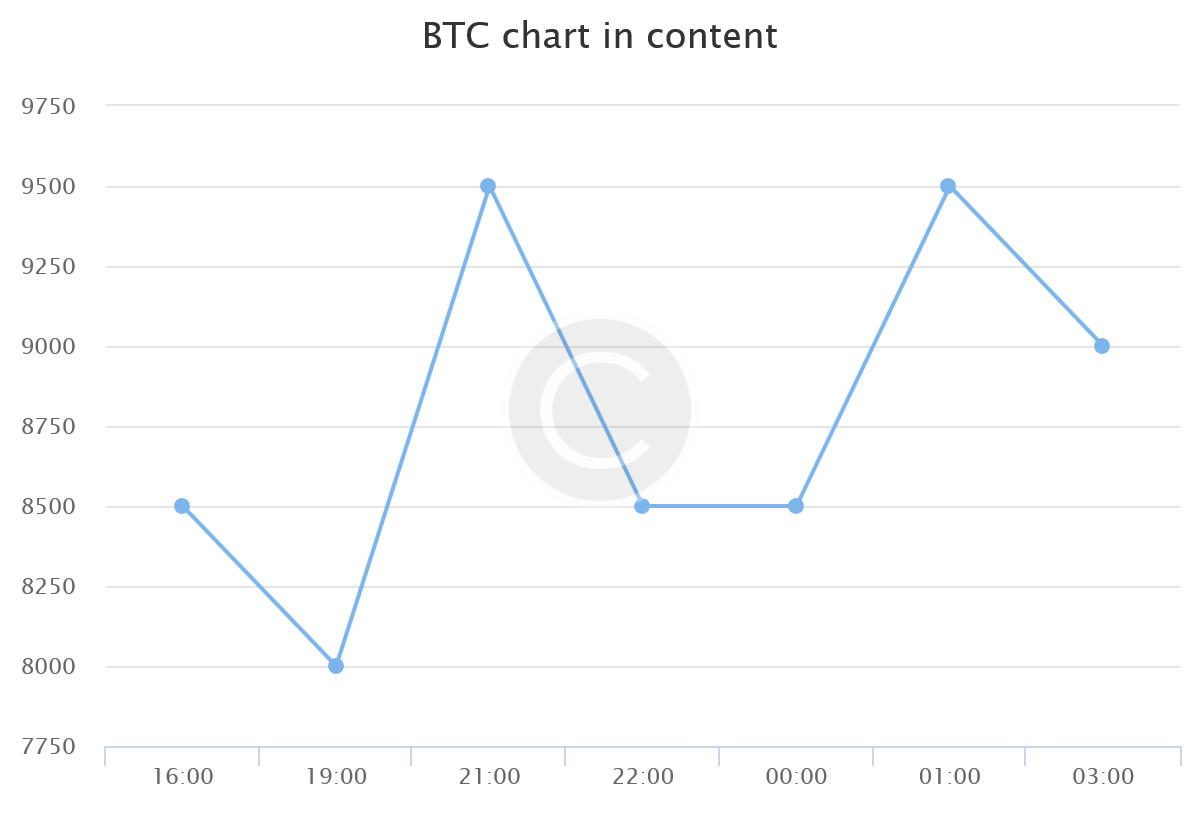The height and width of the screenshot is (820, 1200).
Task: Click the copyright watermark icon in chart center
Action: coord(600,410)
